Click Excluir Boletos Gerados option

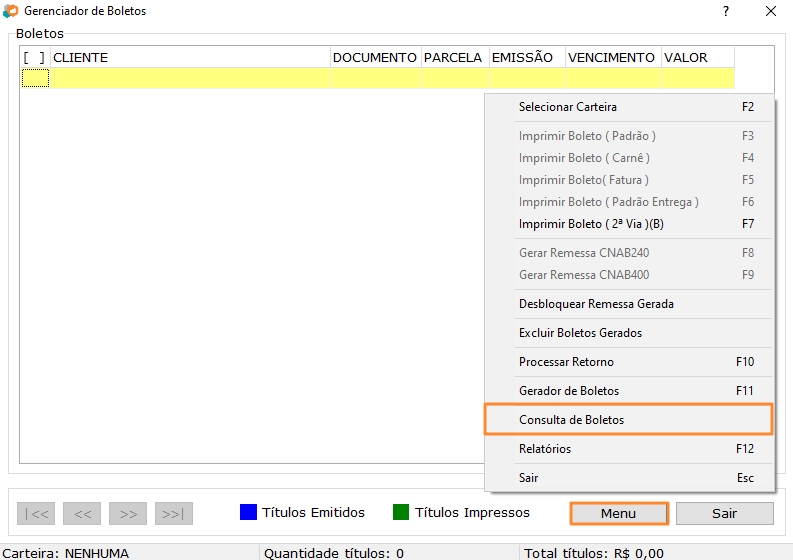580,333
